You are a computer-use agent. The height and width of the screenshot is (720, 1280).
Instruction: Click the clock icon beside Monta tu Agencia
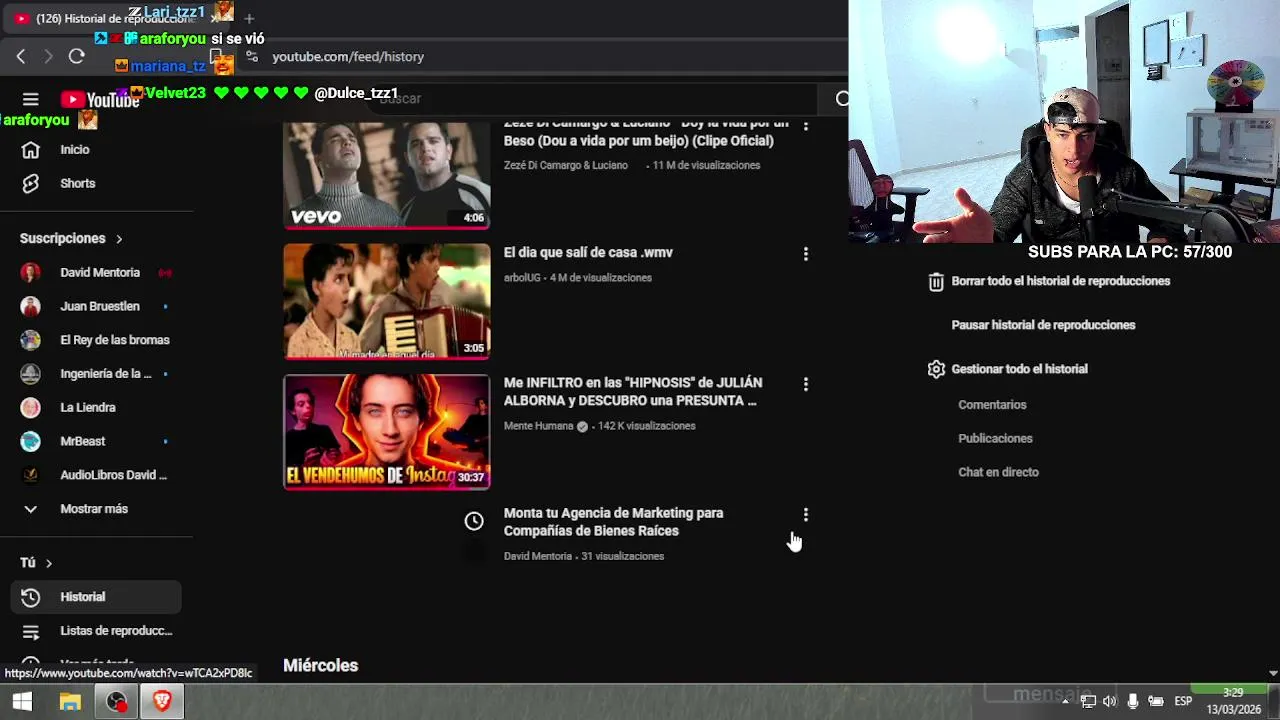(x=474, y=521)
